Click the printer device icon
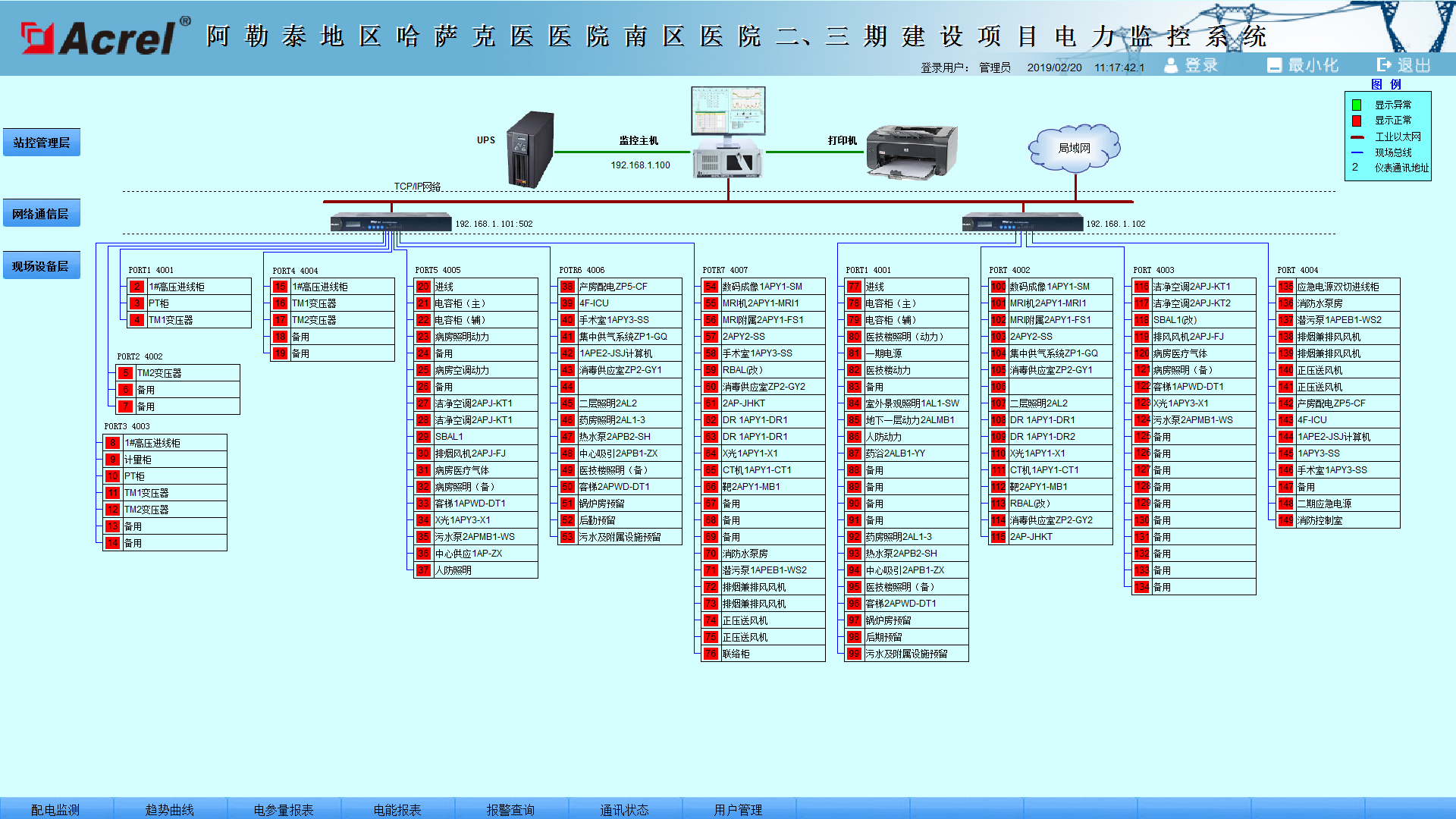1456x819 pixels. [x=912, y=152]
